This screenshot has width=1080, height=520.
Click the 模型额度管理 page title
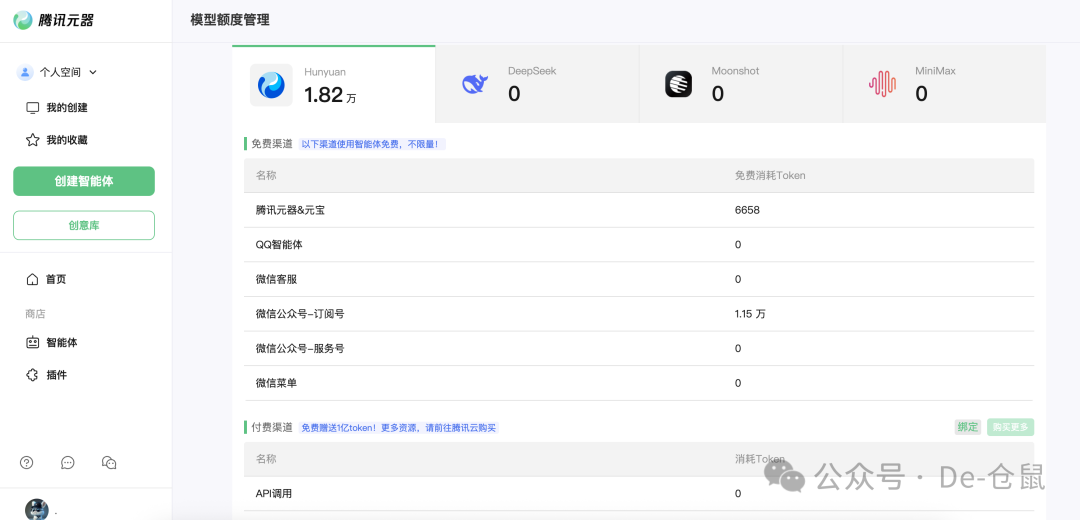230,20
